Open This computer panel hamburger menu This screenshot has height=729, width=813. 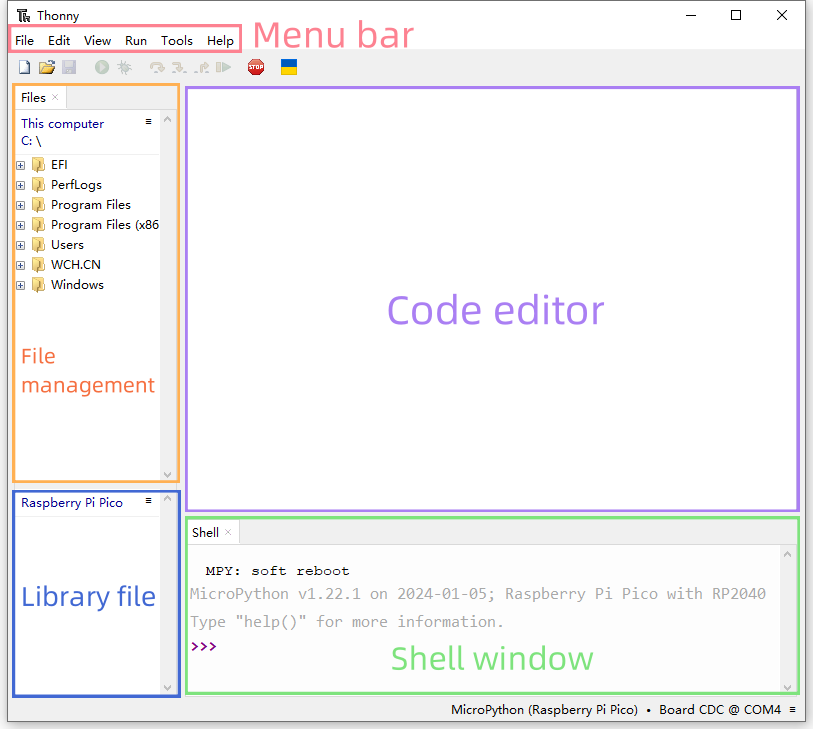148,121
